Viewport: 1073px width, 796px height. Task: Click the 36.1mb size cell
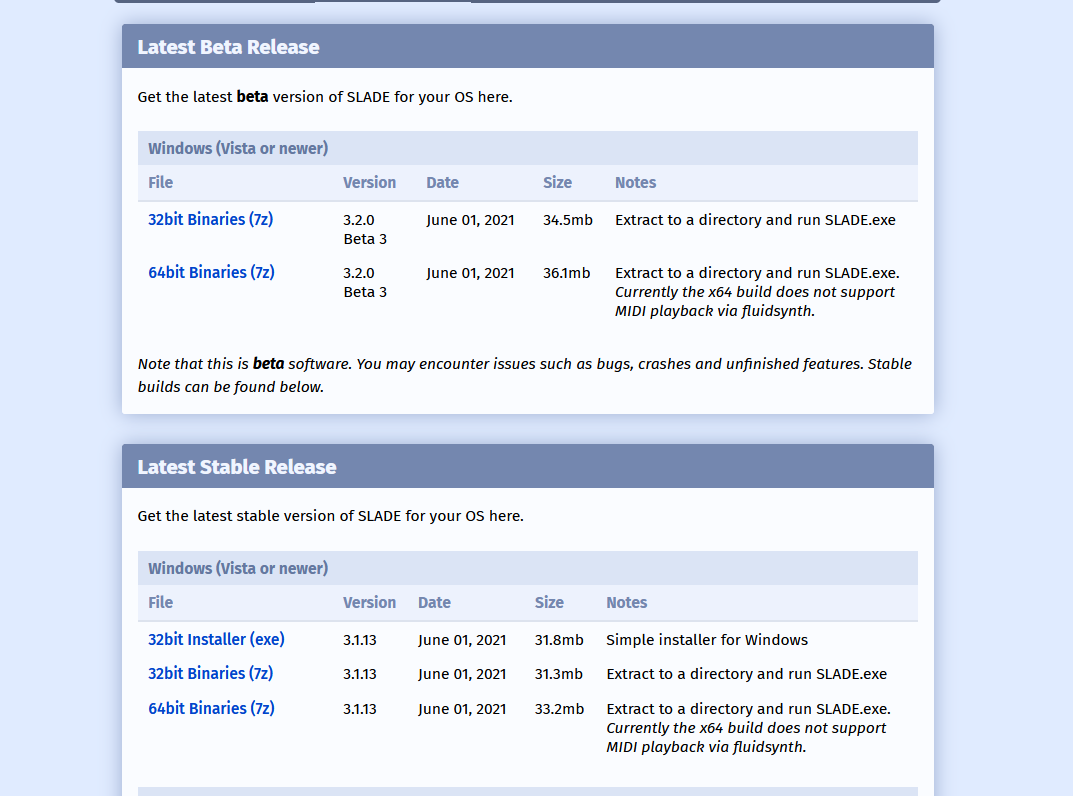567,273
